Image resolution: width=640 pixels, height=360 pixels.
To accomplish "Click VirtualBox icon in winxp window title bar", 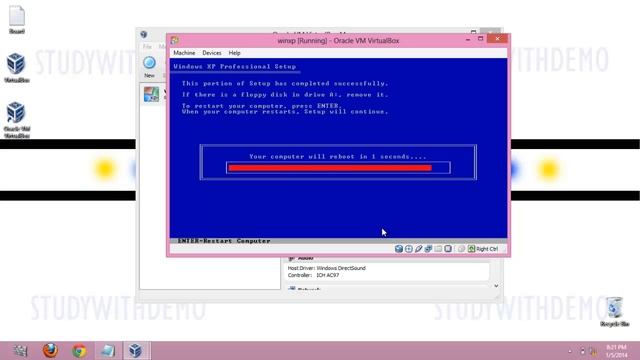I will coord(175,40).
